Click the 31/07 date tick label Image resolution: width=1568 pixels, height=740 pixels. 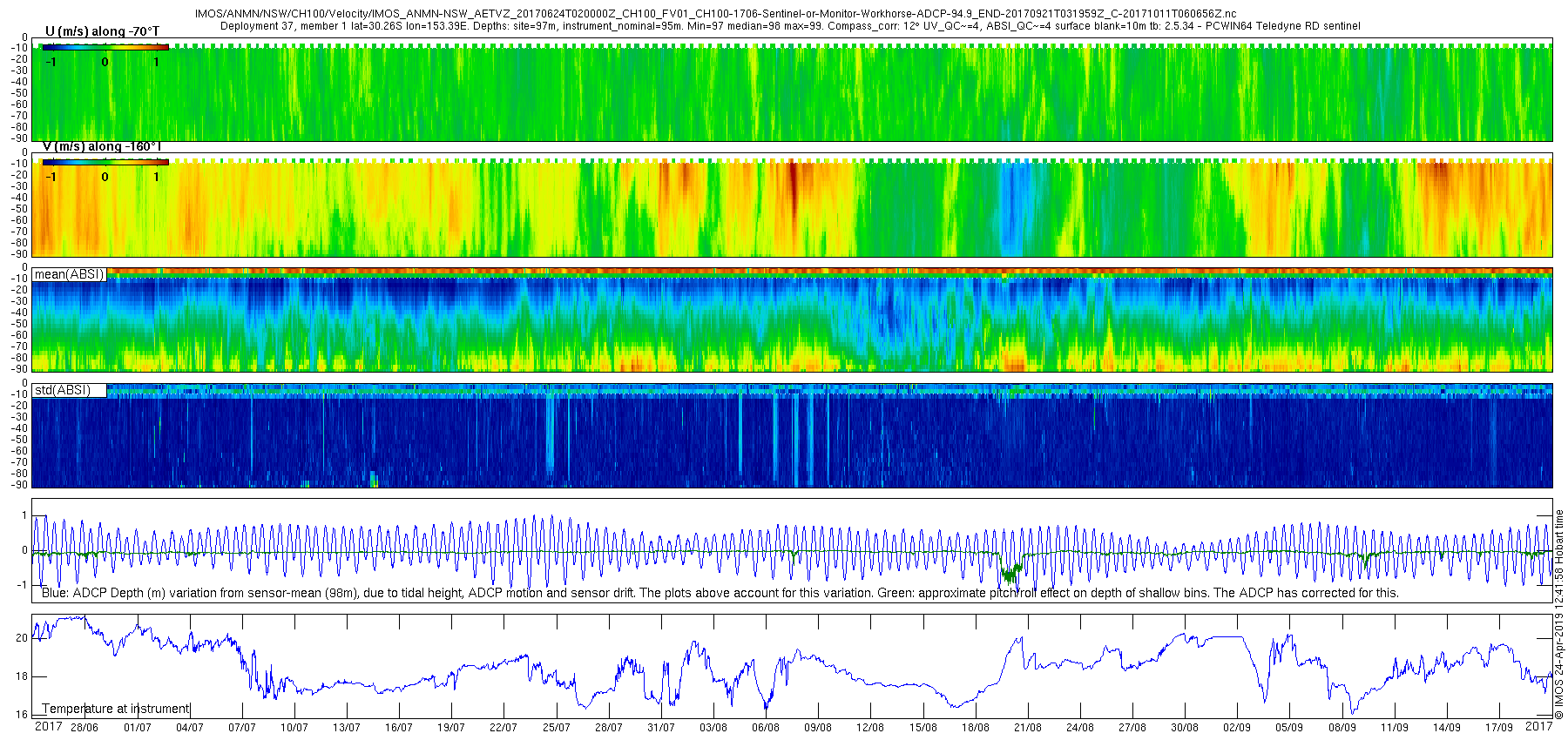pyautogui.click(x=660, y=728)
